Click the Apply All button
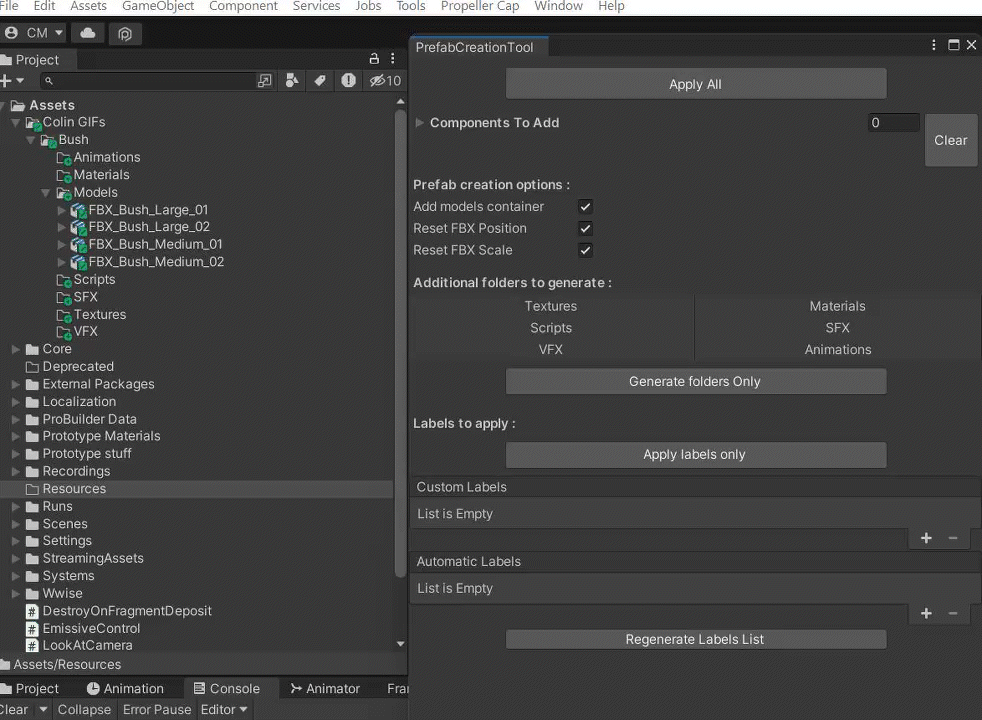 pos(696,84)
